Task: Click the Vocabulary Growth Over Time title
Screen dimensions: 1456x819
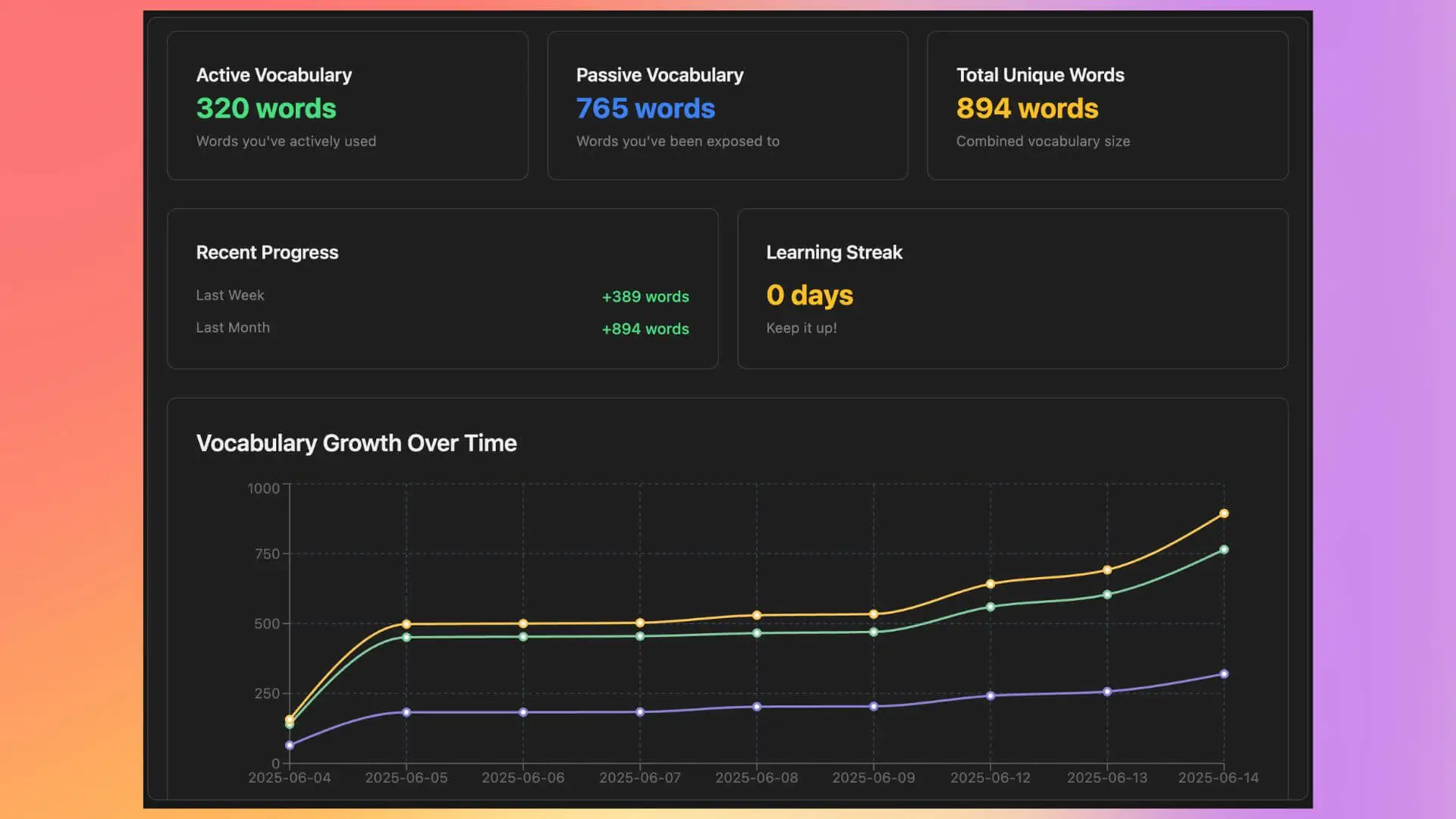Action: pos(356,443)
